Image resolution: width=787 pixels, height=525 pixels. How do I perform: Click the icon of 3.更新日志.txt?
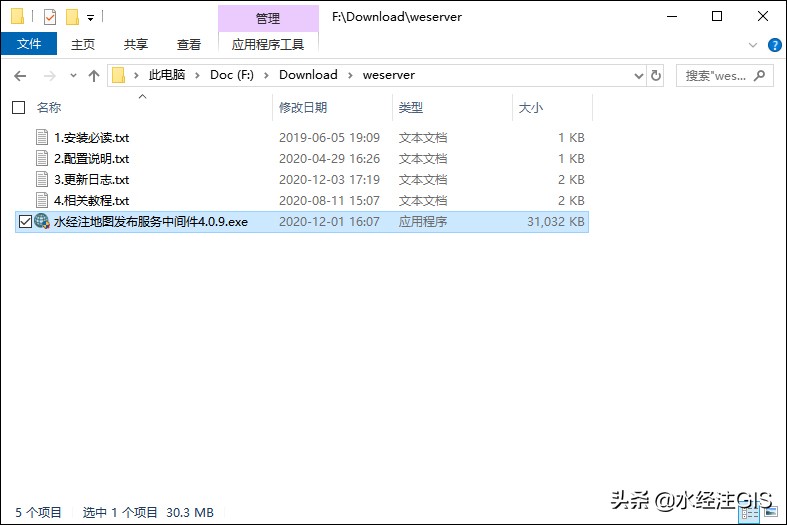[42, 179]
